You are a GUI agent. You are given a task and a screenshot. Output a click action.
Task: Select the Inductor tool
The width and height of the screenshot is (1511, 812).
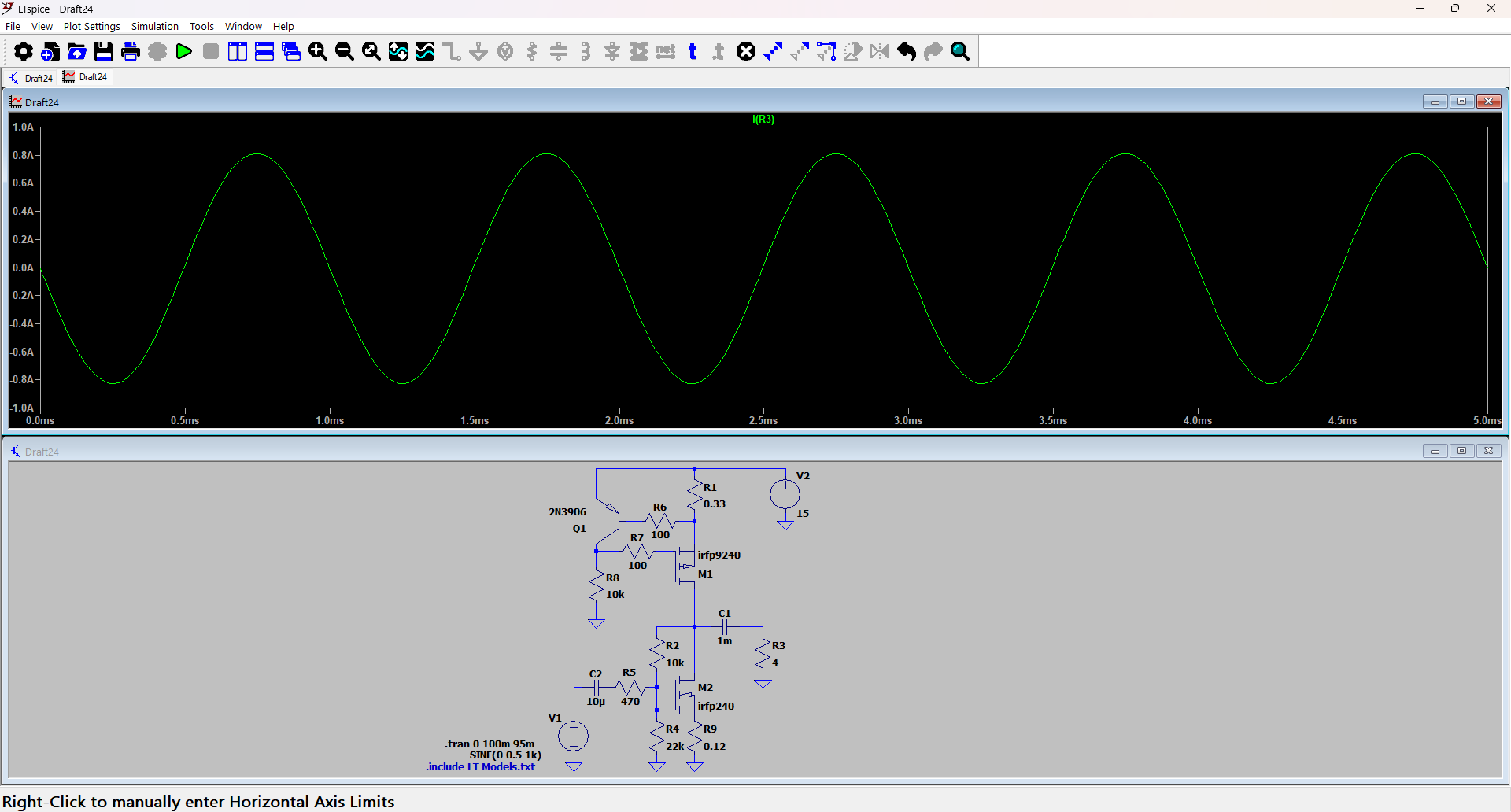tap(586, 51)
